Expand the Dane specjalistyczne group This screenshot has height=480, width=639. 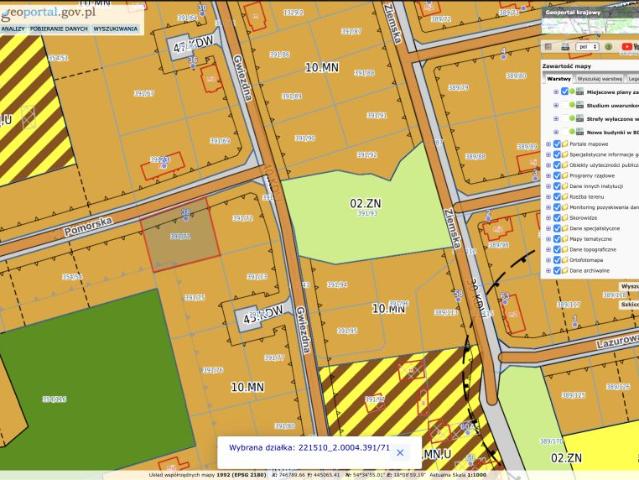549,228
